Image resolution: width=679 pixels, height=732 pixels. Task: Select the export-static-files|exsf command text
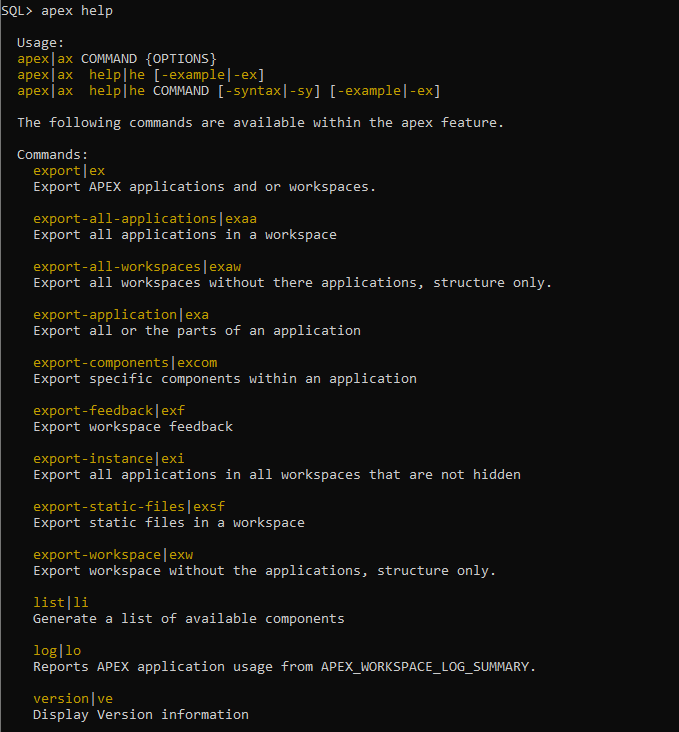pyautogui.click(x=129, y=507)
